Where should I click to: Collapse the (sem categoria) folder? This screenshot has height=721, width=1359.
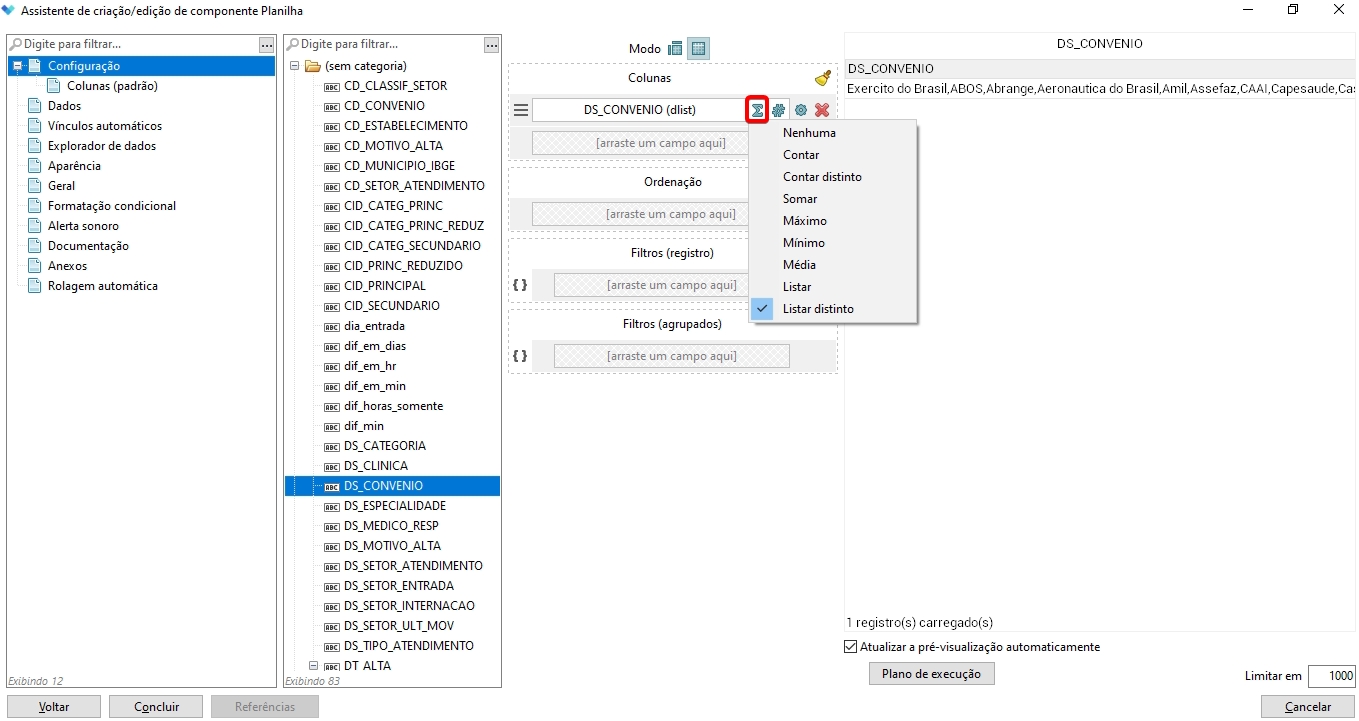pos(295,66)
